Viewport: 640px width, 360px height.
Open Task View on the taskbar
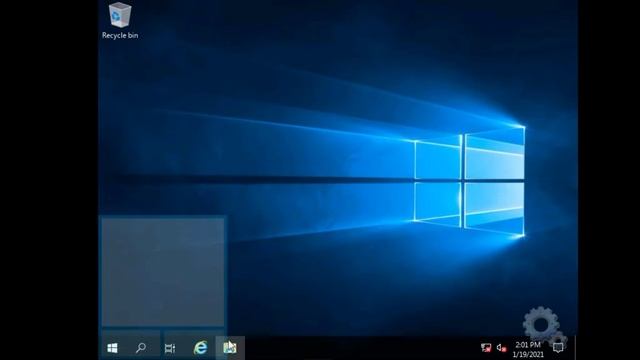tap(170, 348)
